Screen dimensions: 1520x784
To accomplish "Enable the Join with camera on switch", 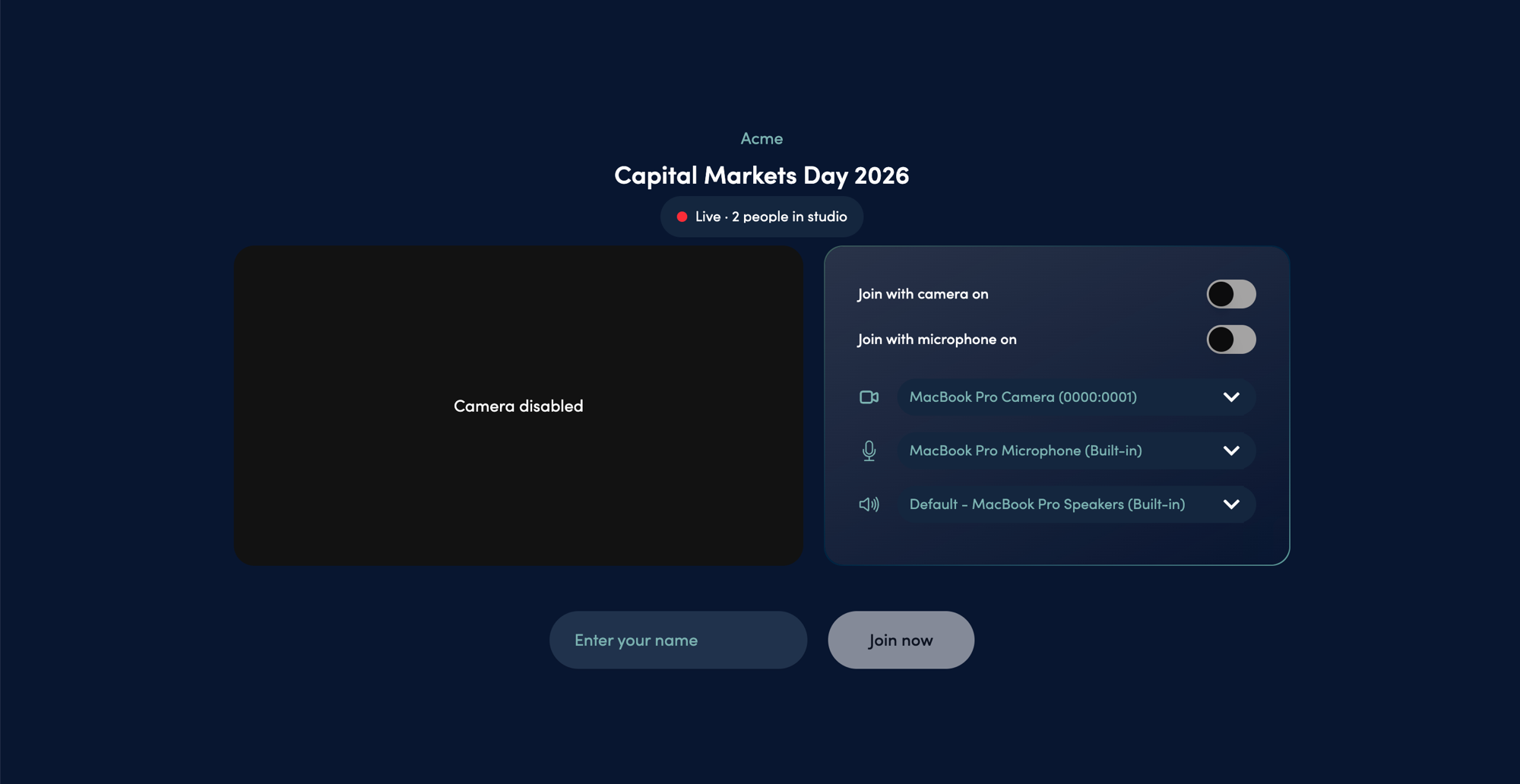I will (1230, 294).
